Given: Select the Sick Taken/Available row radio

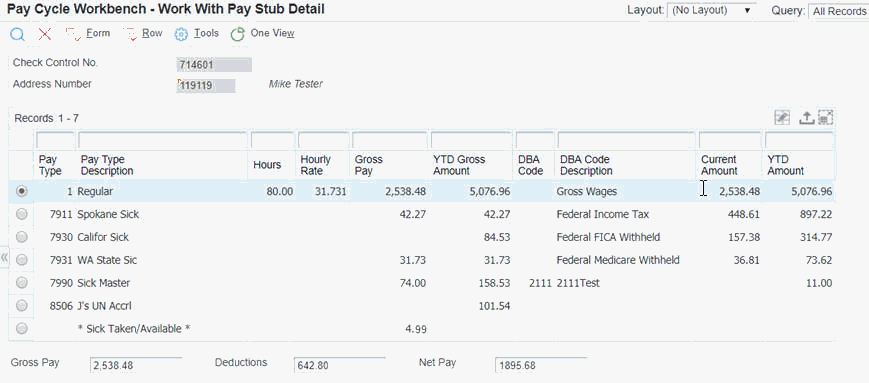Looking at the screenshot, I should (x=22, y=329).
